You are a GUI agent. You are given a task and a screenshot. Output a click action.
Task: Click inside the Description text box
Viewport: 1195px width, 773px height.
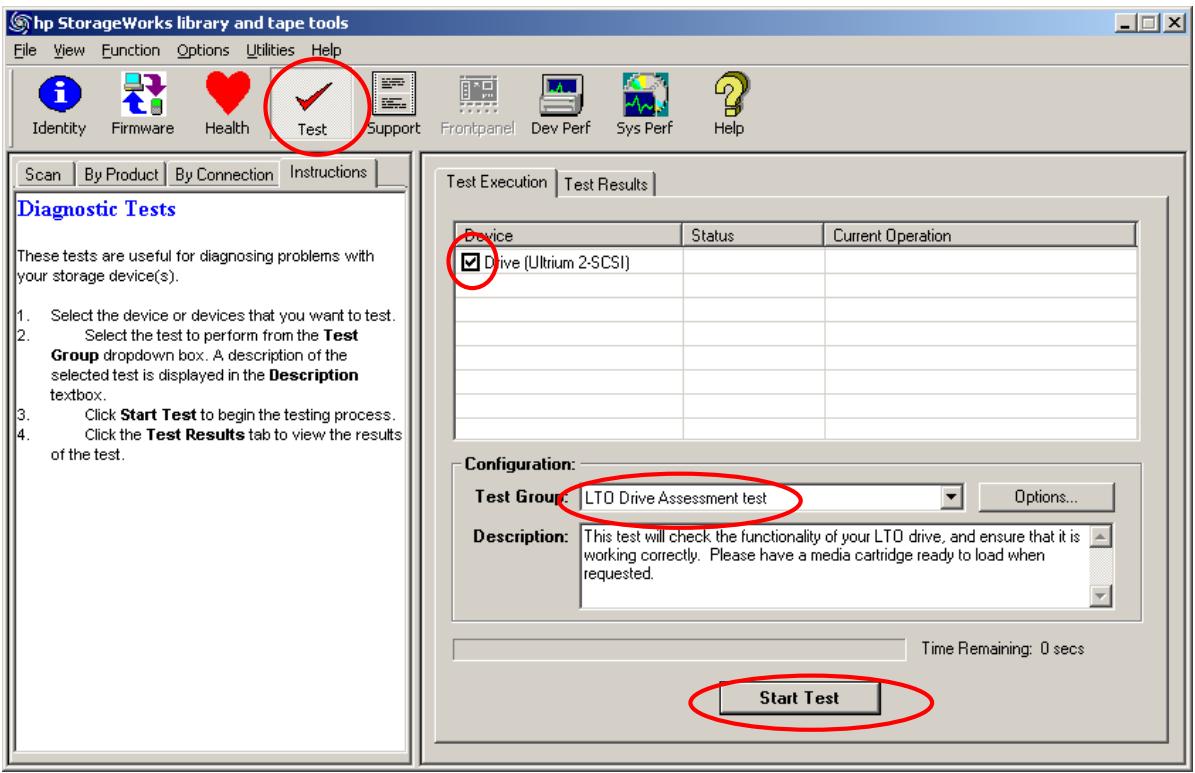pyautogui.click(x=835, y=566)
